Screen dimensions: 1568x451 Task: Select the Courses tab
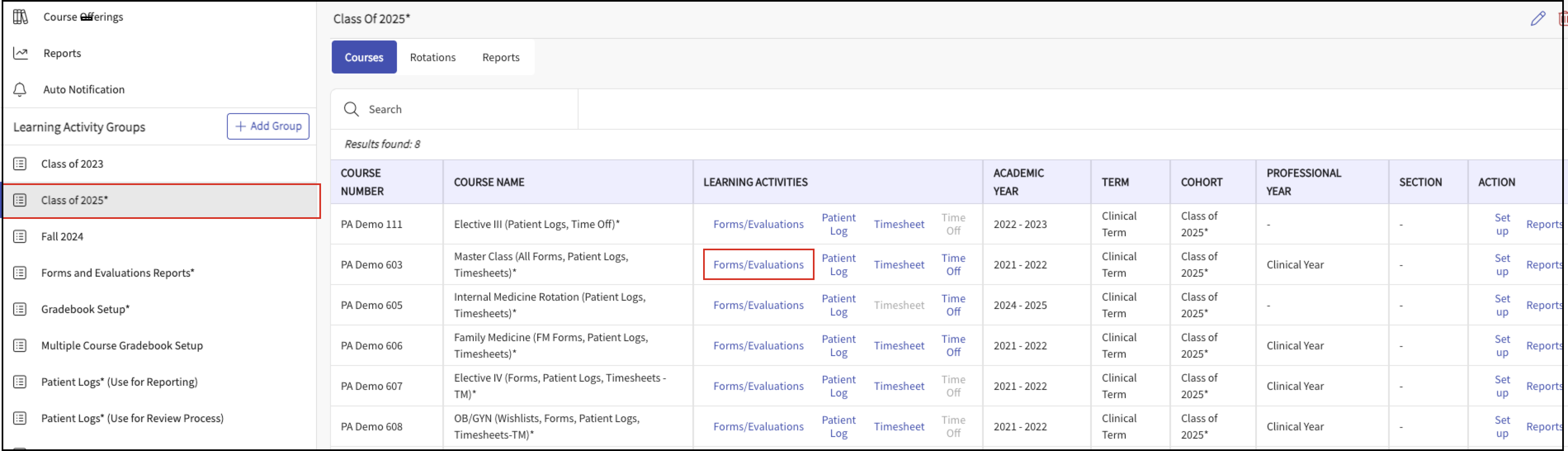(x=364, y=57)
